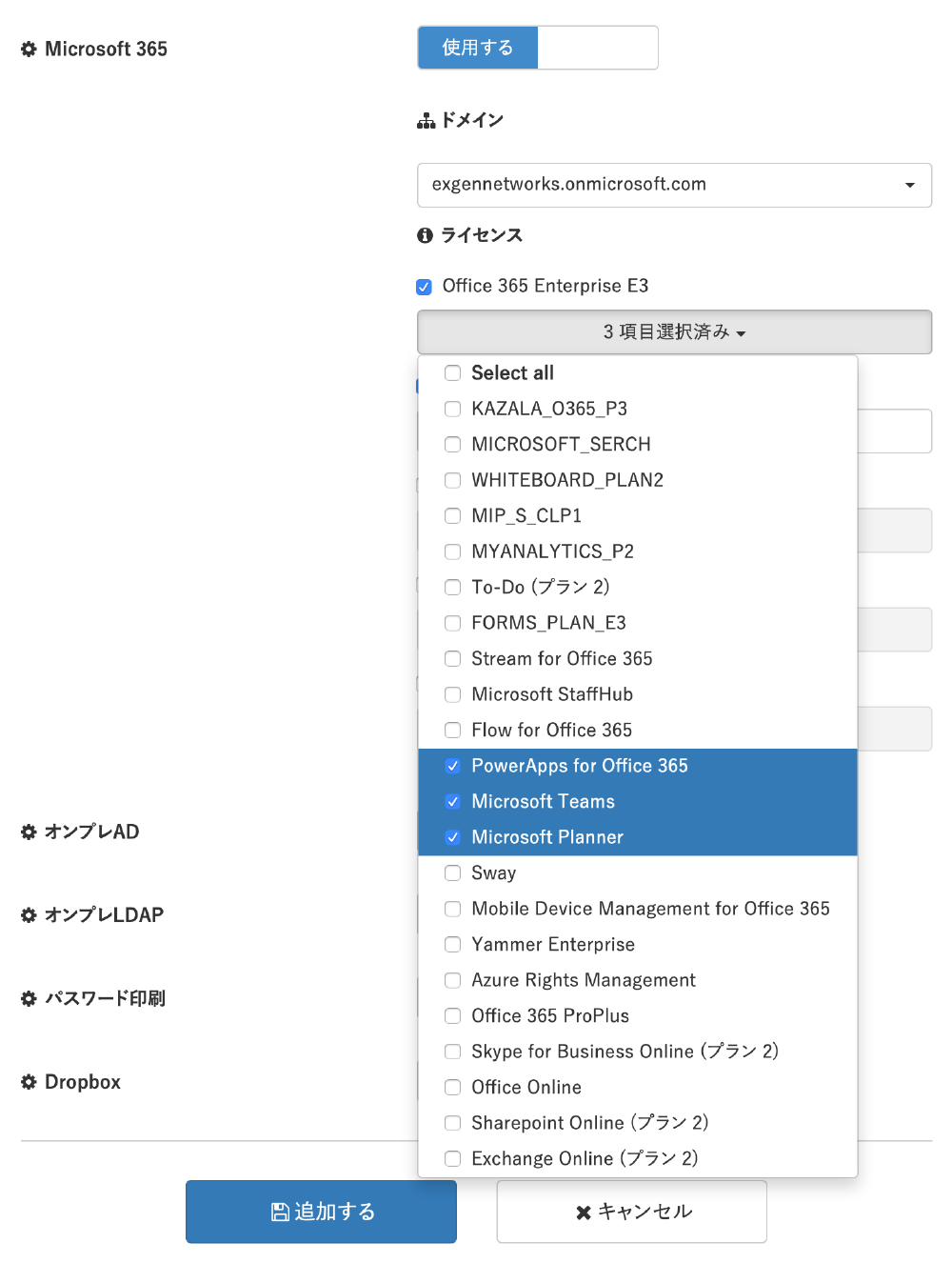
Task: Collapse the 3 項目選択済み multiselect dropdown
Action: pos(674,332)
